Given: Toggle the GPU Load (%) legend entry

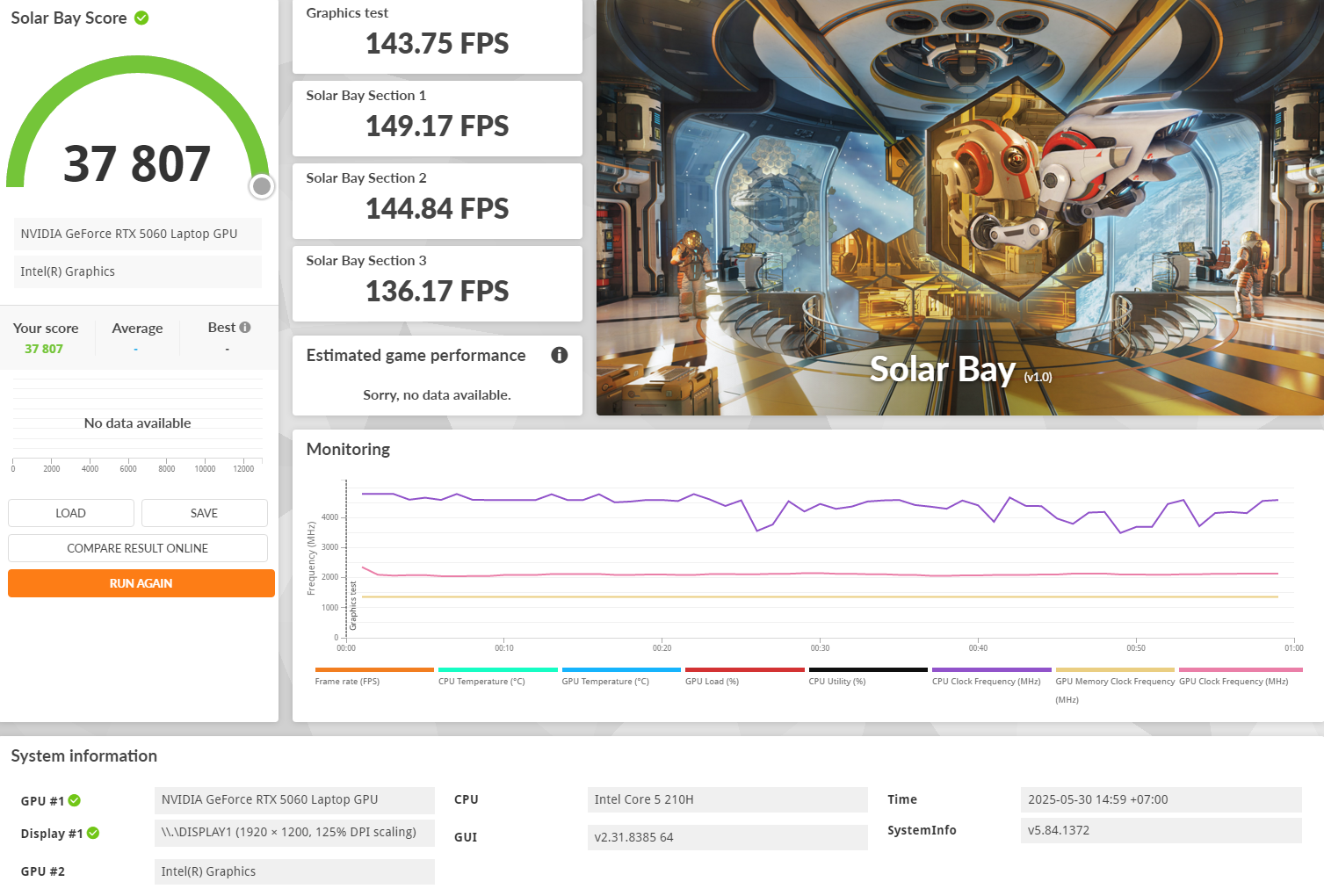Looking at the screenshot, I should 745,676.
